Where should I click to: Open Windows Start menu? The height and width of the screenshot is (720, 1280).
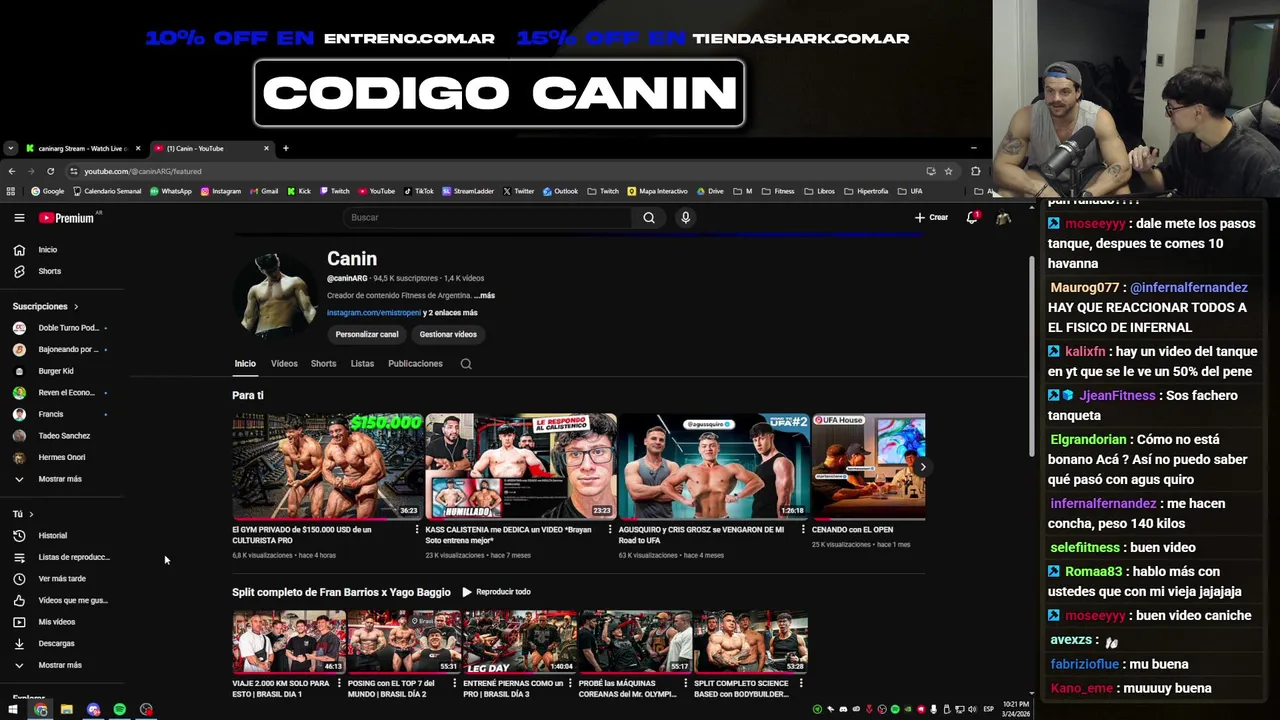[x=12, y=710]
